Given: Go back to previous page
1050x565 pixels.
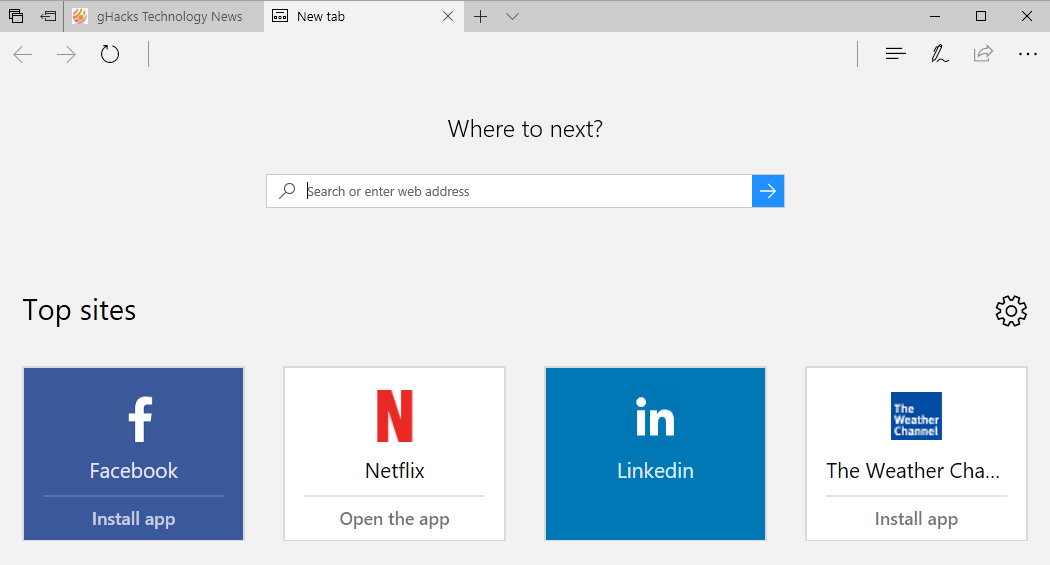Looking at the screenshot, I should [23, 54].
